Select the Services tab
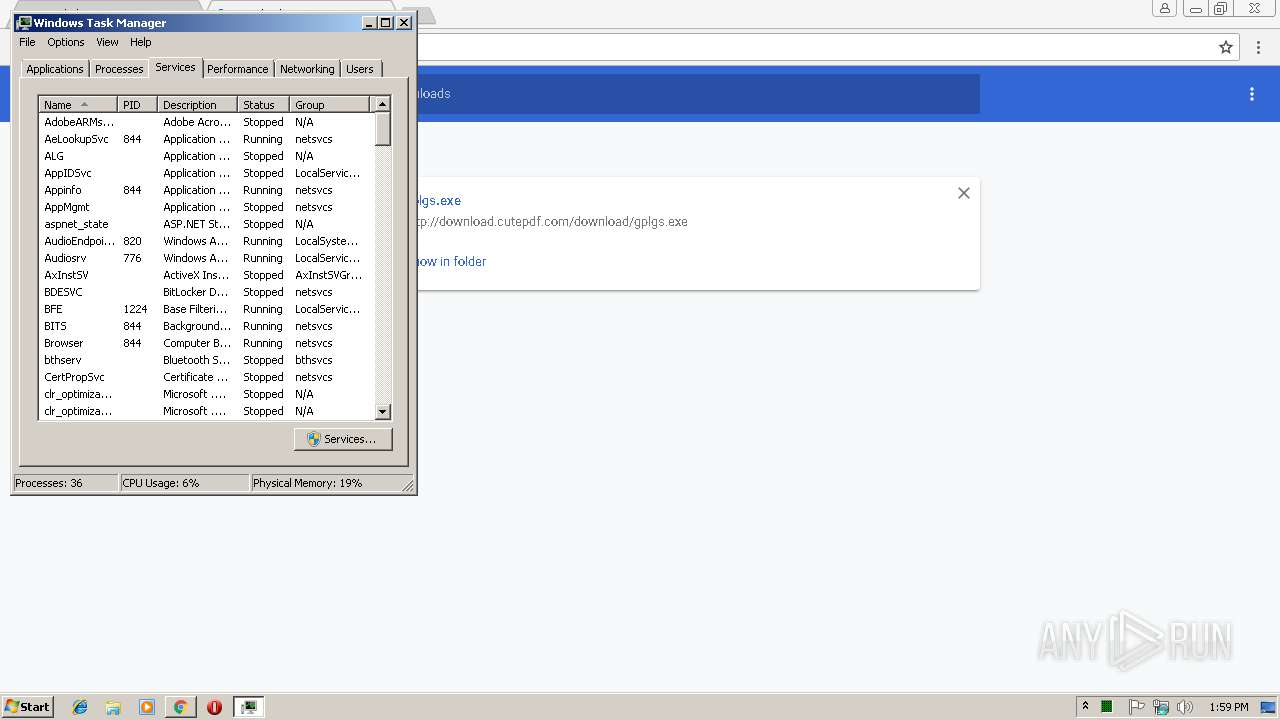 pyautogui.click(x=175, y=67)
